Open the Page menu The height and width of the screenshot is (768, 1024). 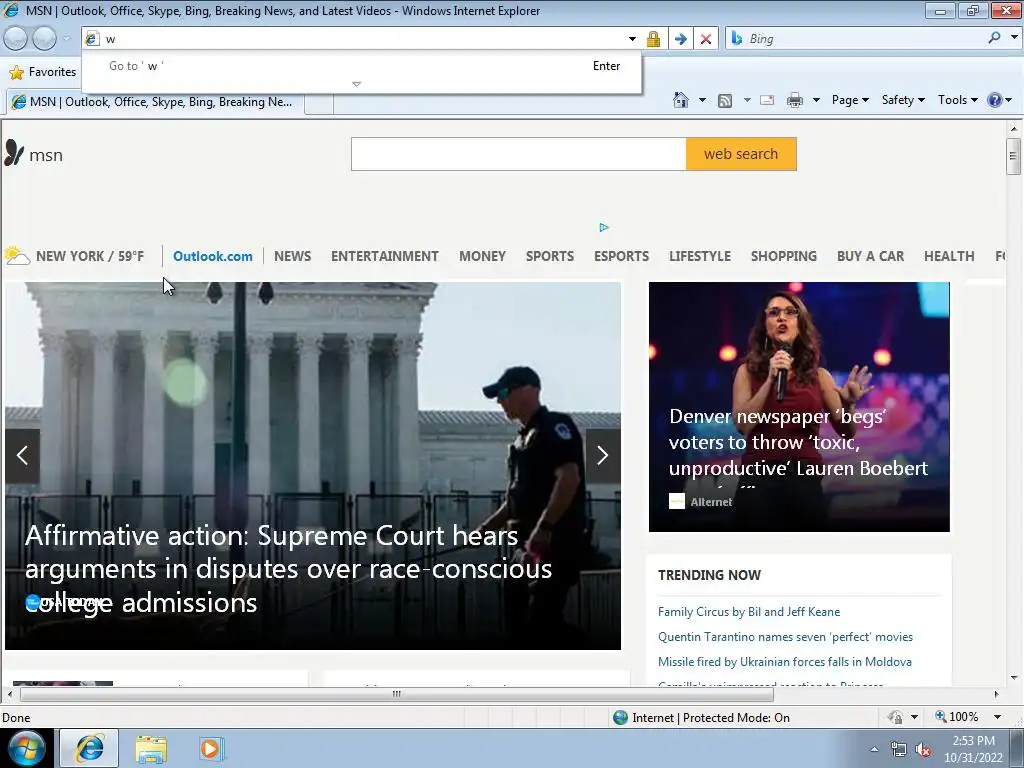(x=850, y=100)
